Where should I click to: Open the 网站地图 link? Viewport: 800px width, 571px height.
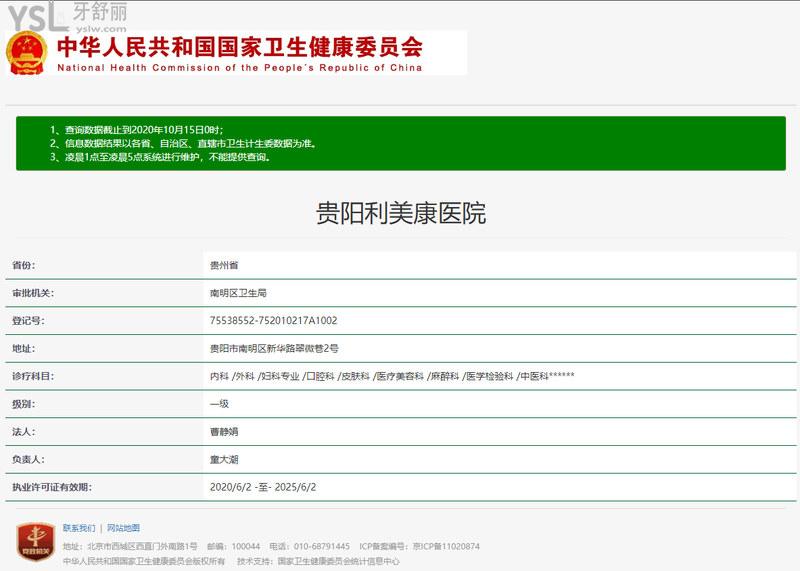pyautogui.click(x=123, y=528)
